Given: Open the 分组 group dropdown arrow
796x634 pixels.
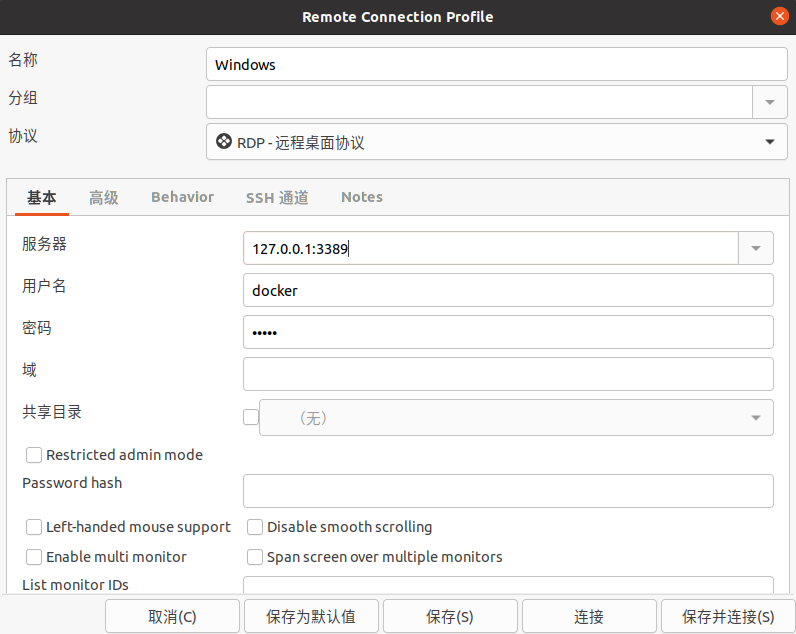Looking at the screenshot, I should pyautogui.click(x=770, y=102).
